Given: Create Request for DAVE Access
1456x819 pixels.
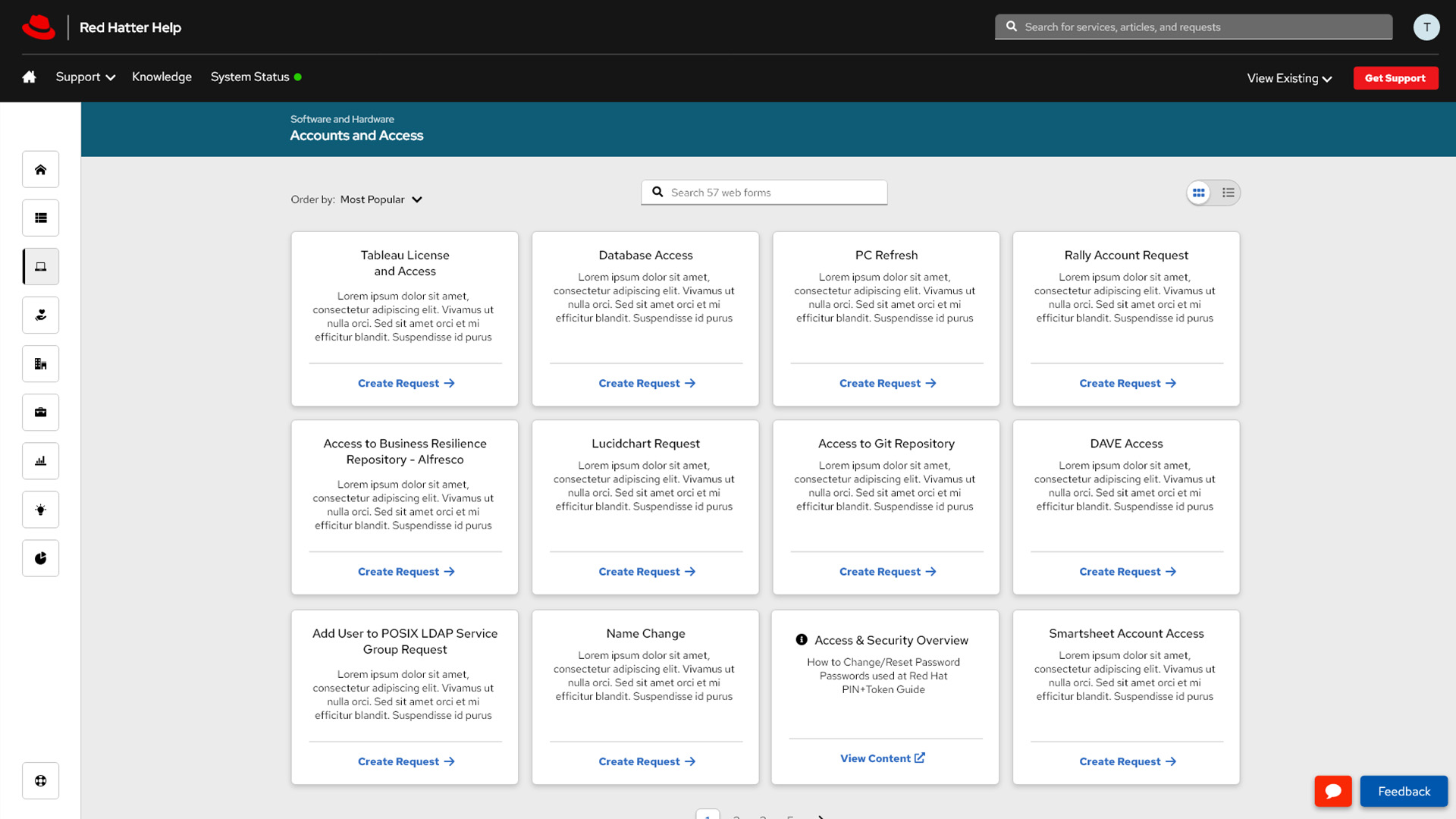Looking at the screenshot, I should (1128, 571).
